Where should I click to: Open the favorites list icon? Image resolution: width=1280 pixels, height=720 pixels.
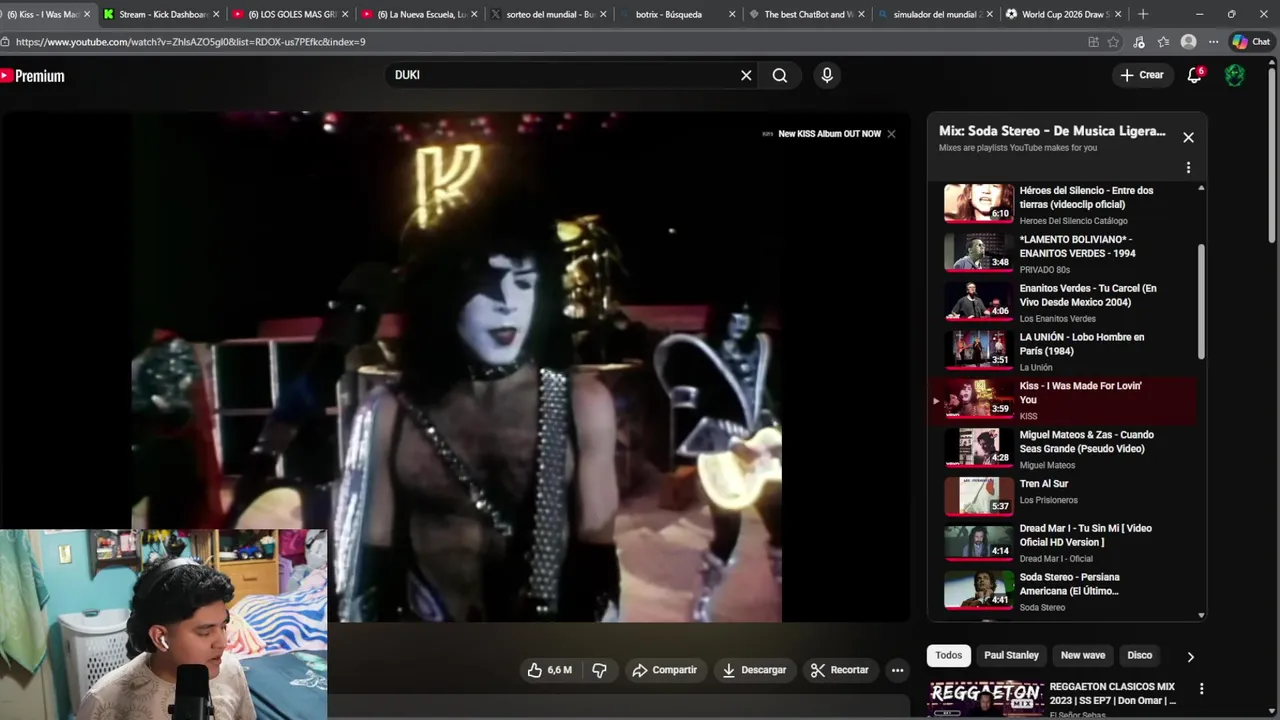click(x=1163, y=42)
